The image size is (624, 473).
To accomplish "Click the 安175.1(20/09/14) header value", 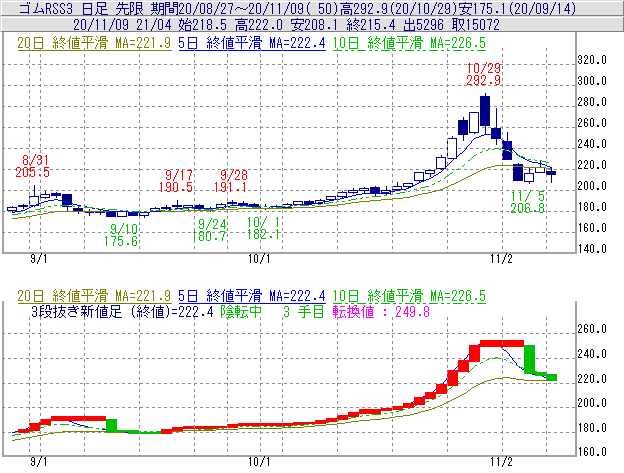I will click(x=517, y=8).
